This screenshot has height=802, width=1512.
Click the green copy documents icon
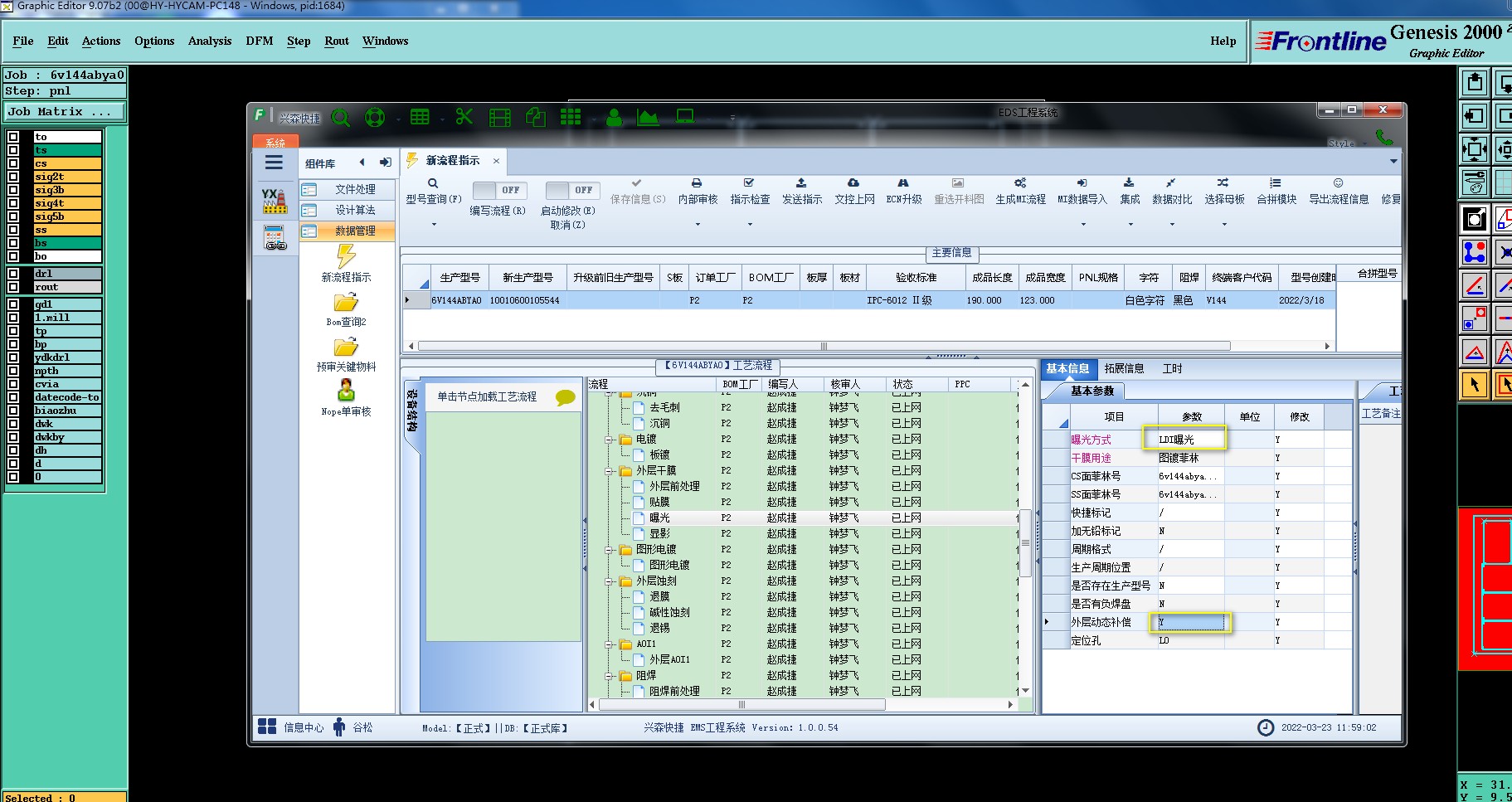point(536,117)
